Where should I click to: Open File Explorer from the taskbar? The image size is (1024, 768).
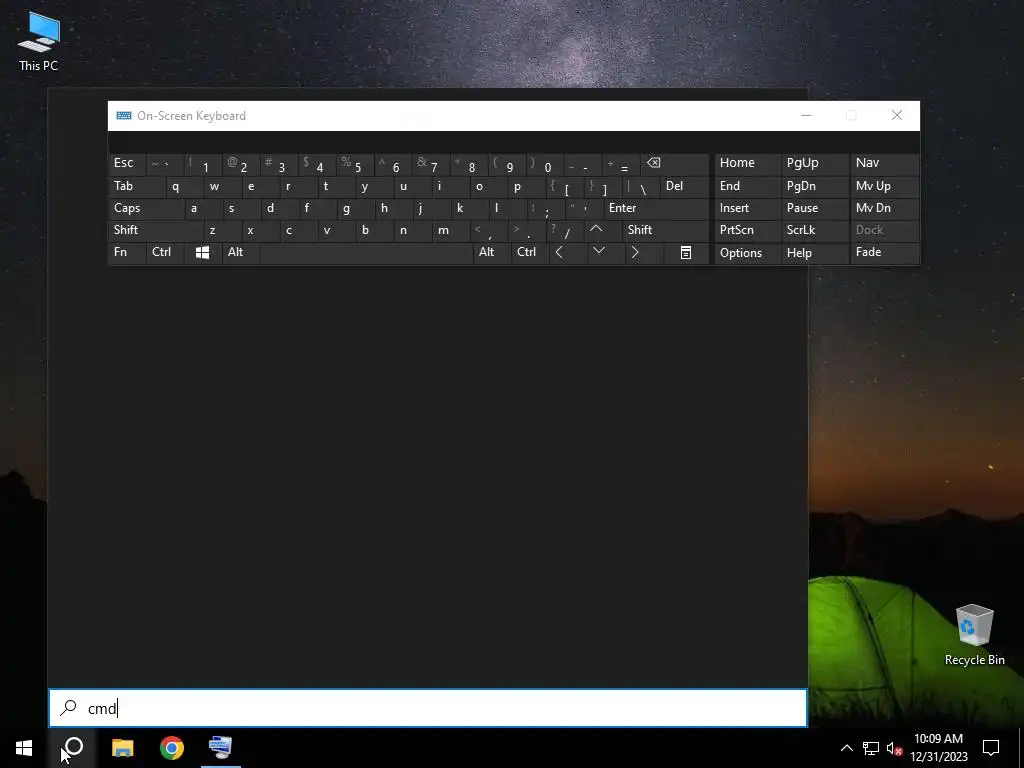tap(122, 748)
